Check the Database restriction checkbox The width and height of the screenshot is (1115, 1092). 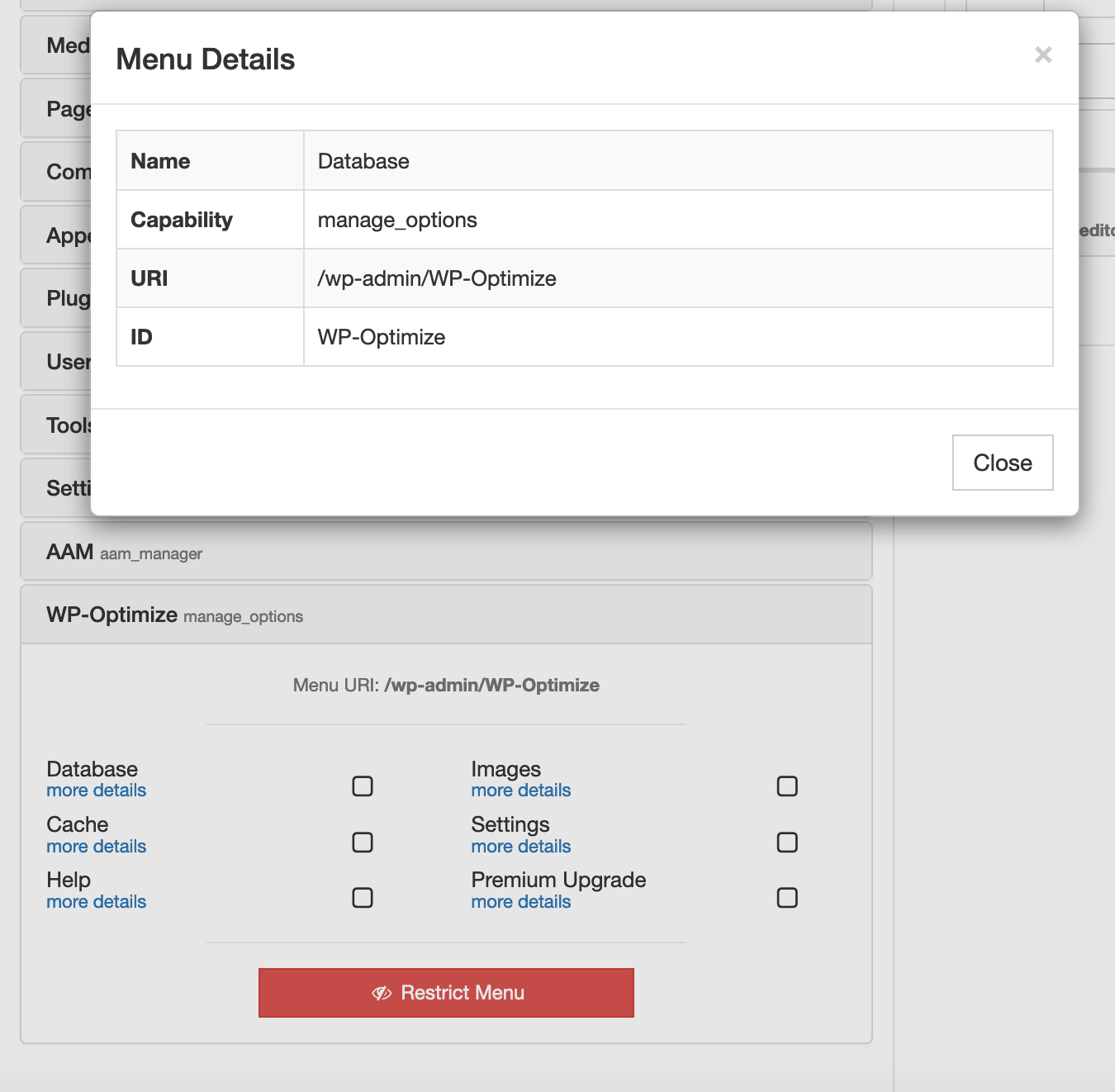pyautogui.click(x=362, y=786)
